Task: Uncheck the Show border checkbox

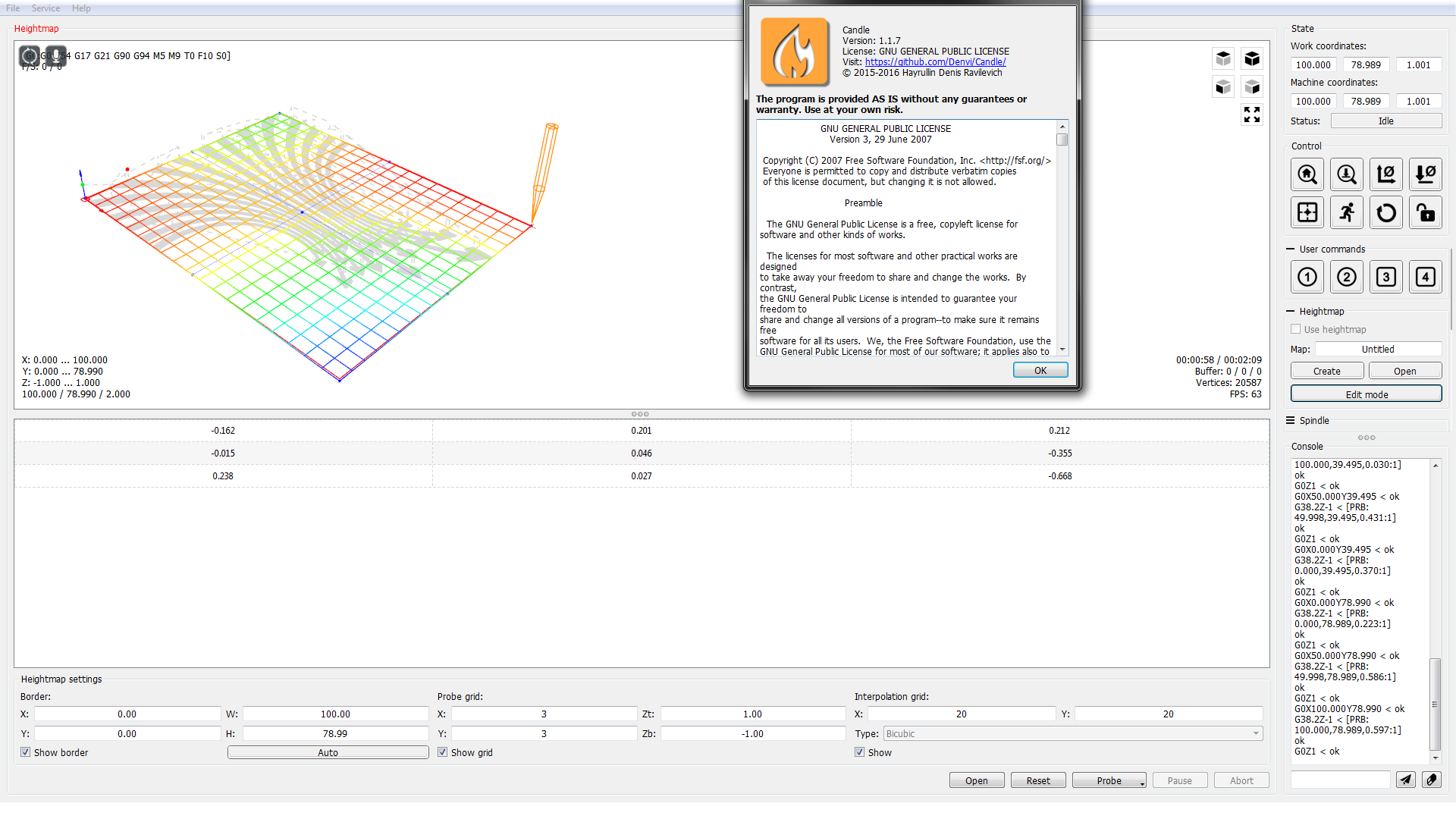Action: 26,752
